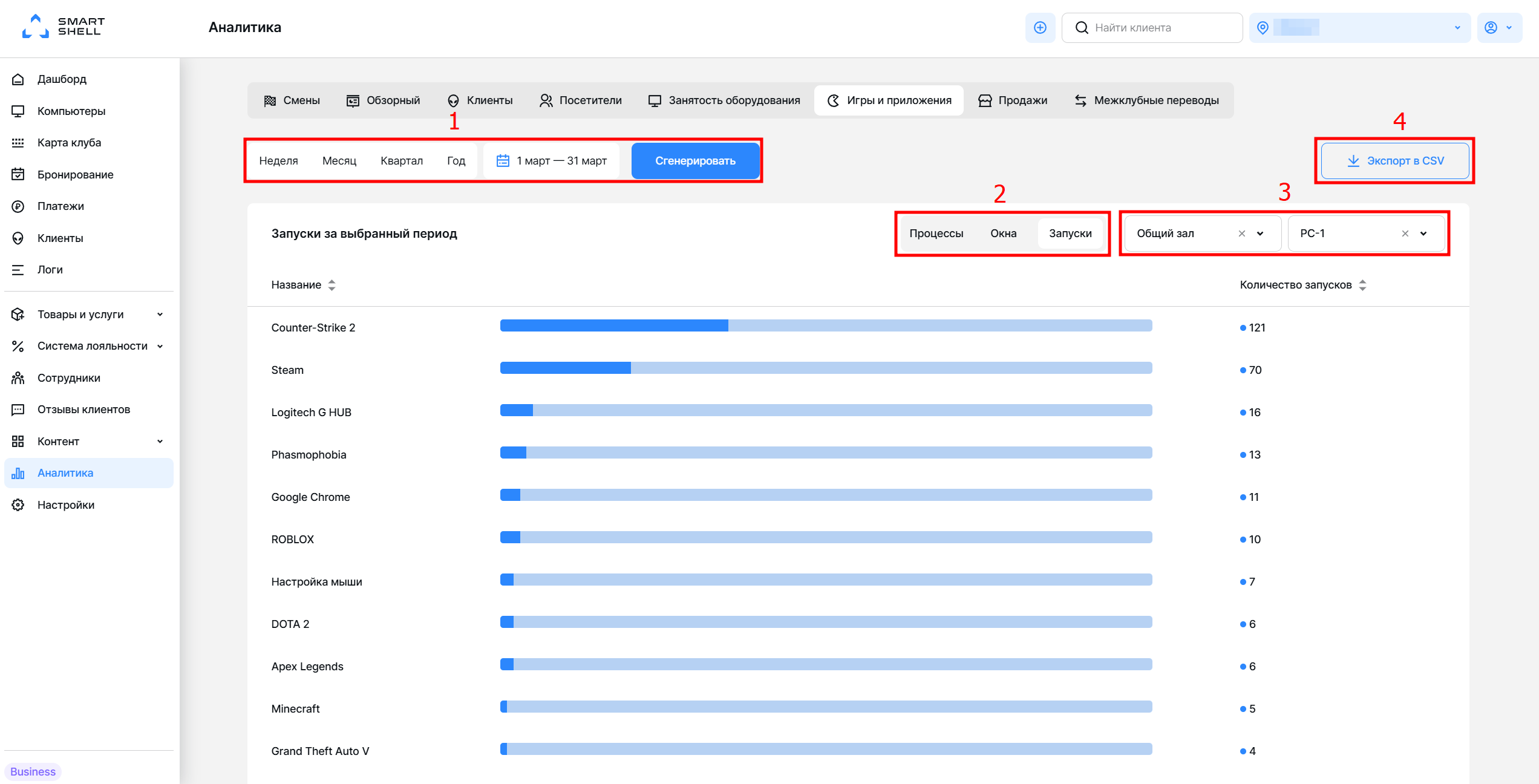
Task: Click the plus add icon in header
Action: (1040, 28)
